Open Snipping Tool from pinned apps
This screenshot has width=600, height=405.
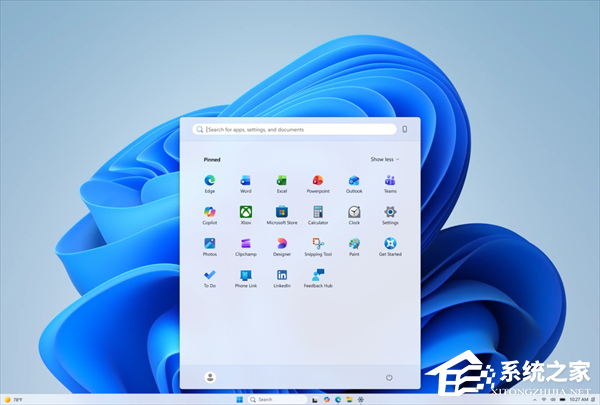pos(318,247)
